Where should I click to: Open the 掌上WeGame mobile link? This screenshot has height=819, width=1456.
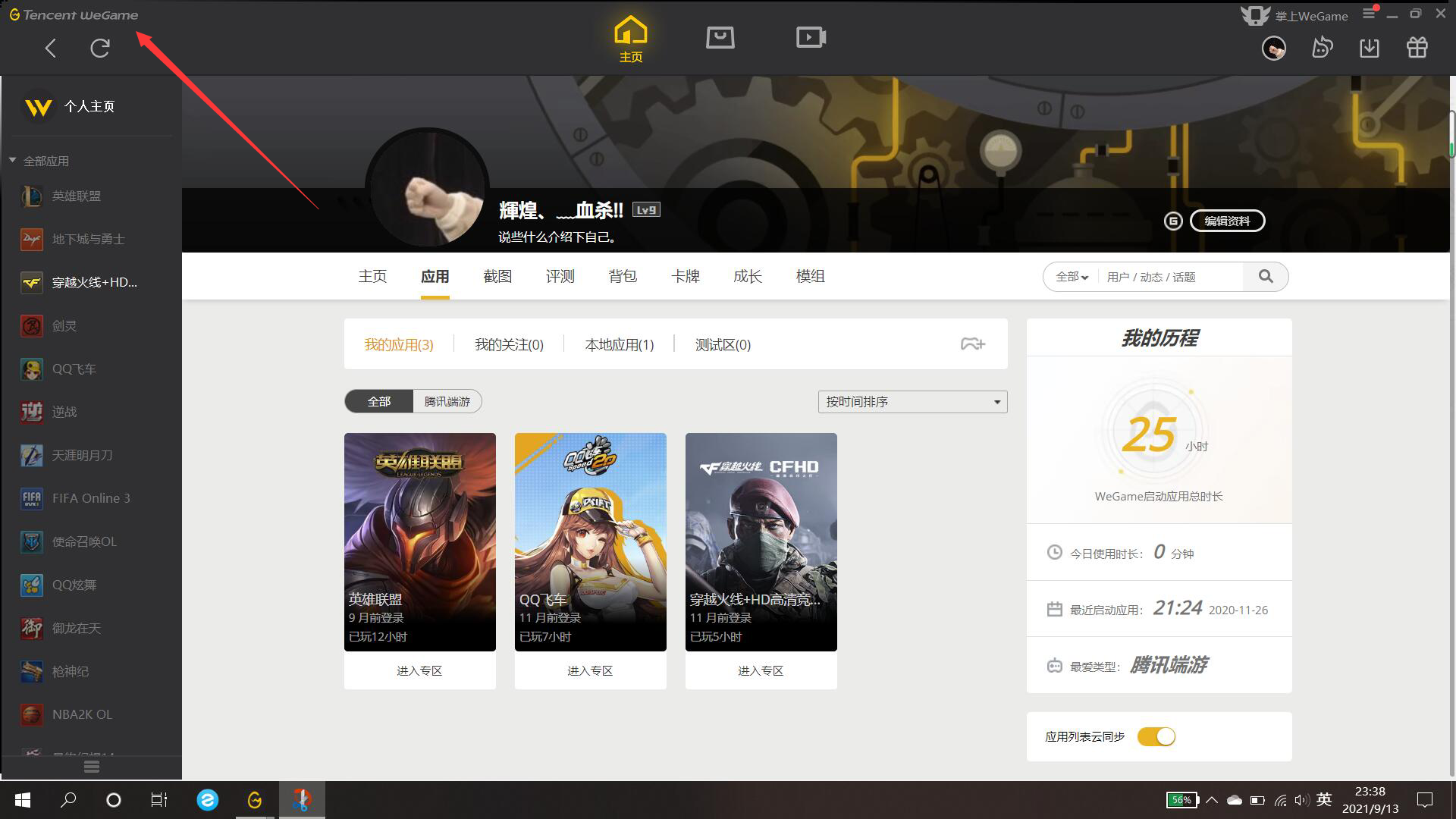pos(1295,15)
